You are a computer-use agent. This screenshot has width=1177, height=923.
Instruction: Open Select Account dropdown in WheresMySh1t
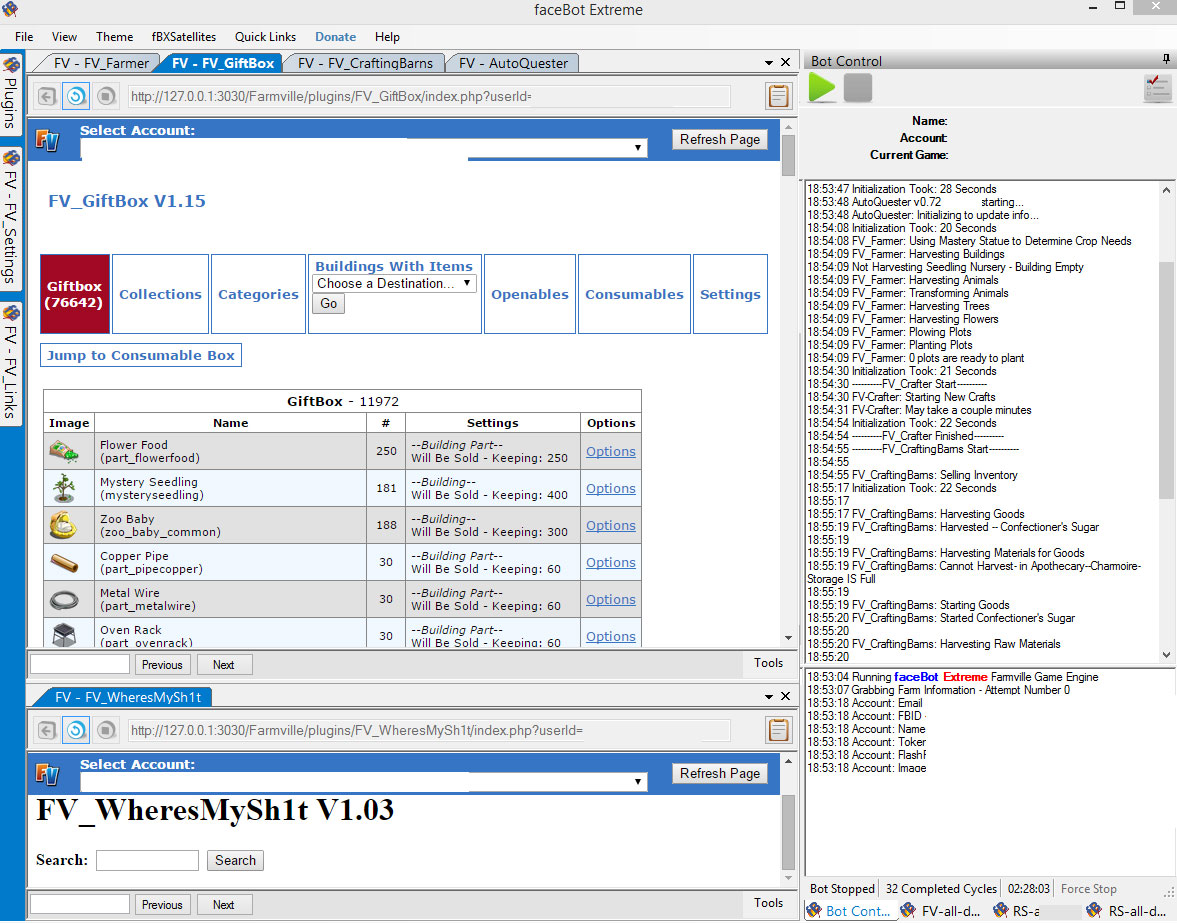tap(363, 782)
